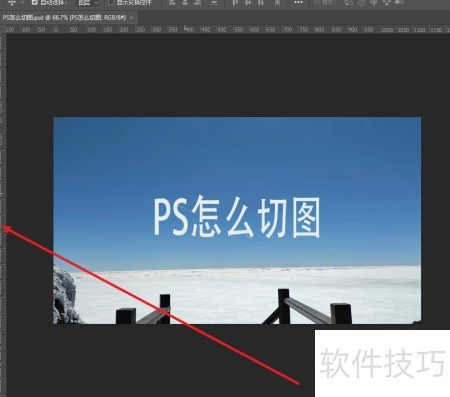The width and height of the screenshot is (450, 397).
Task: Click the Align Right Edges icon
Action: [x=197, y=2]
